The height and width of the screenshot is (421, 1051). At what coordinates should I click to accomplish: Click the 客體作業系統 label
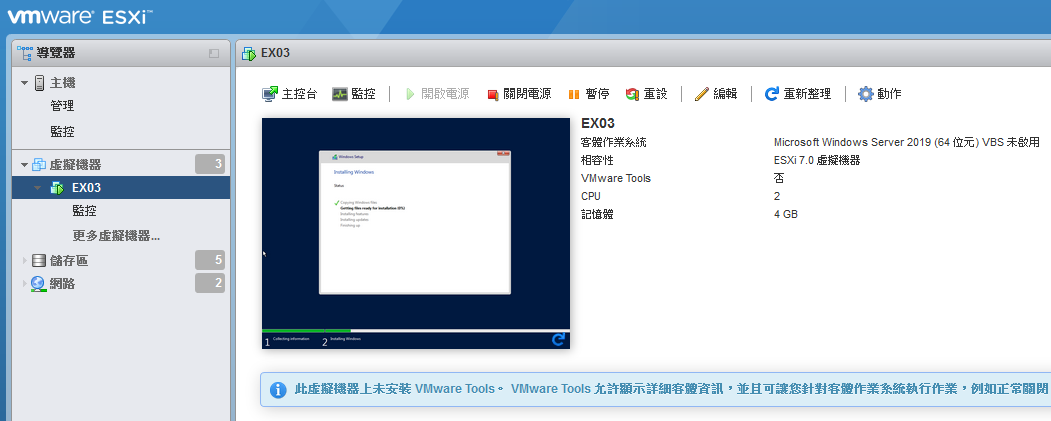tap(614, 142)
